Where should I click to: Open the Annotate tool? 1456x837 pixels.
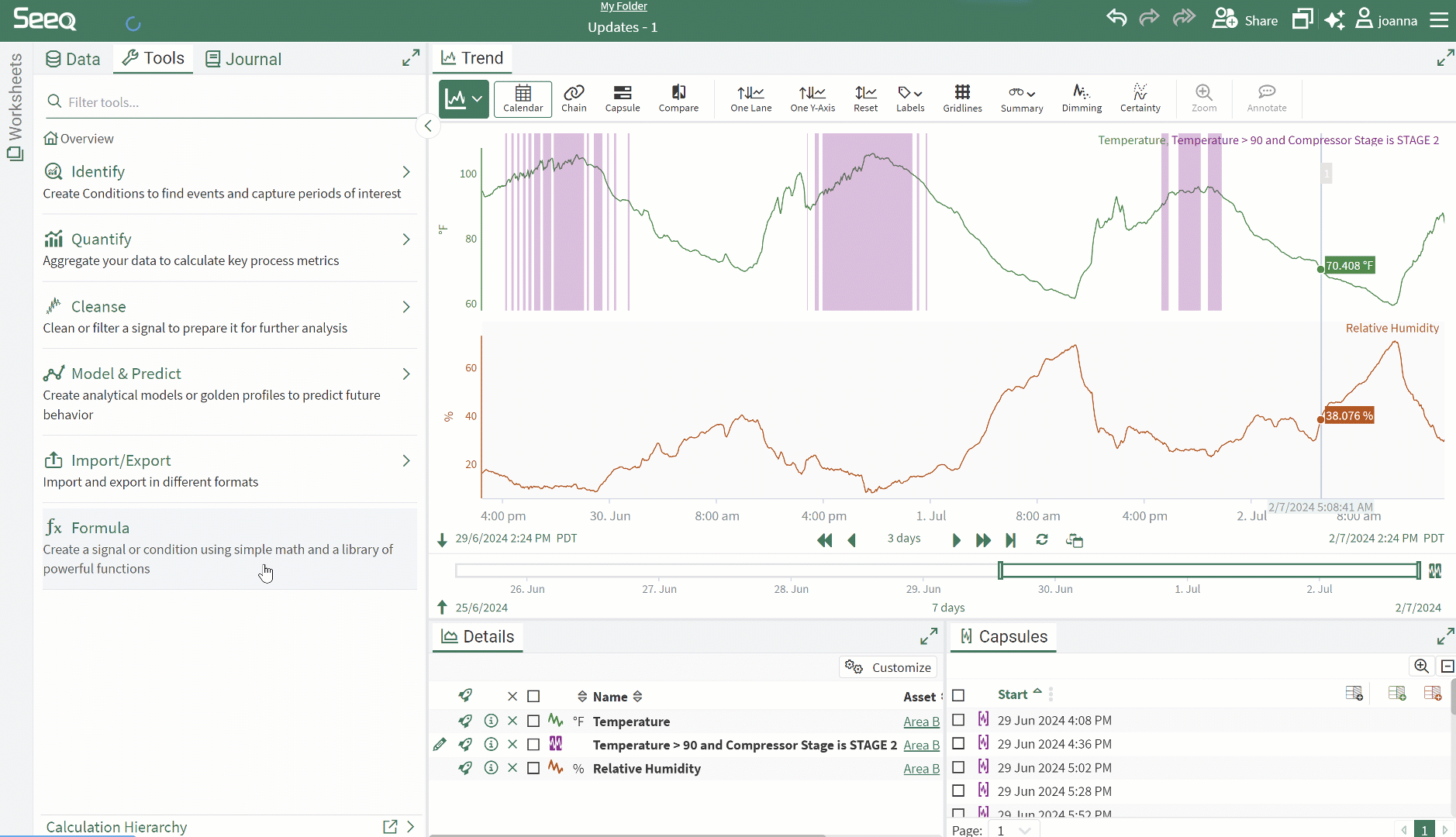point(1266,98)
